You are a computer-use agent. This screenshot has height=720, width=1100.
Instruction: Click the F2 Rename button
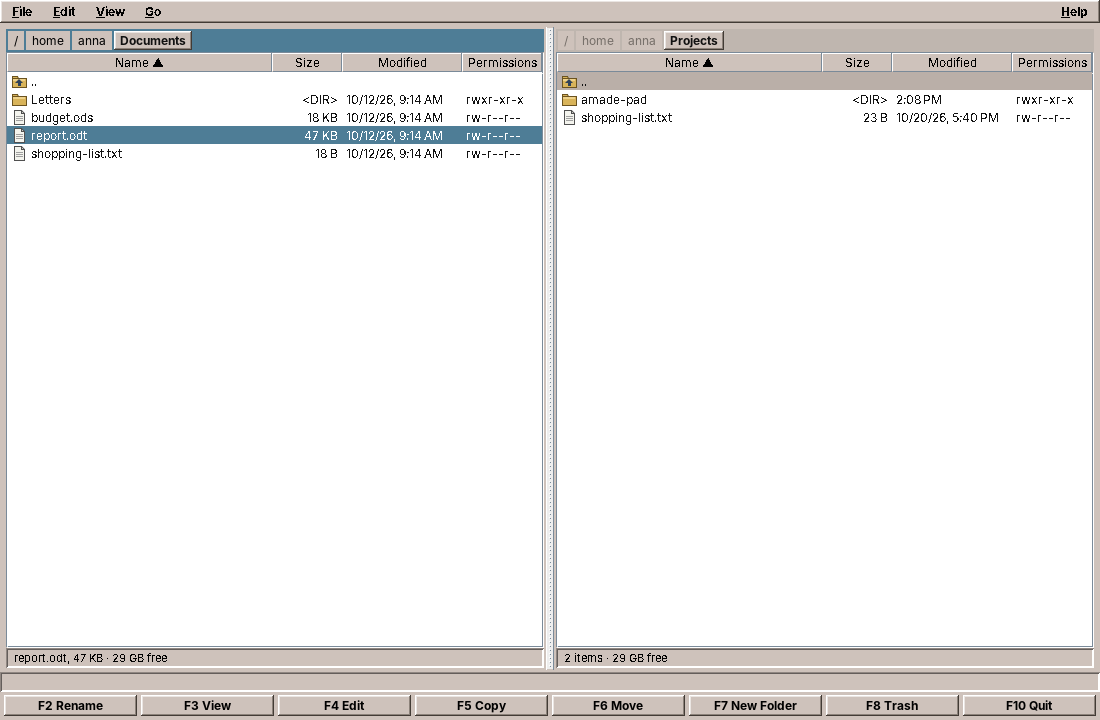[x=70, y=705]
